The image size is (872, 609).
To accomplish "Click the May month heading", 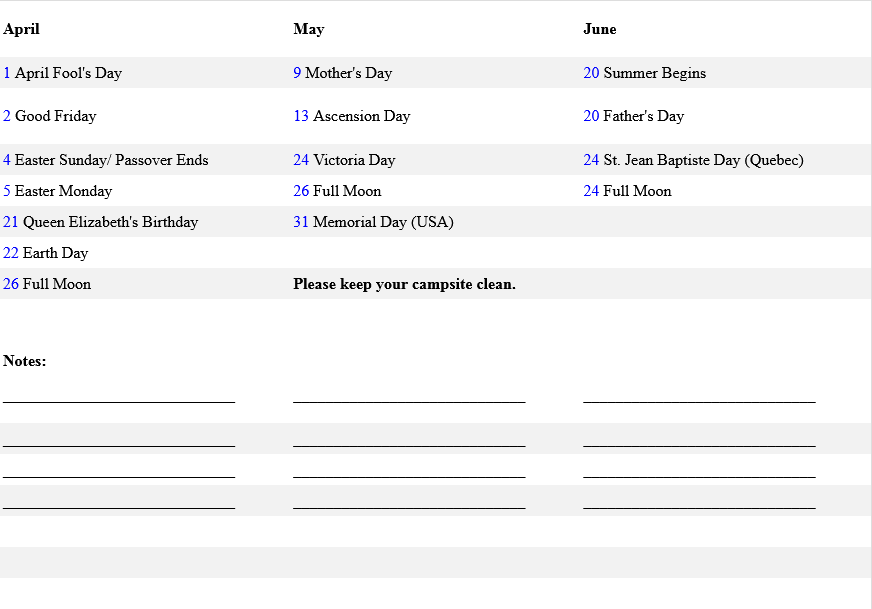I will pyautogui.click(x=309, y=29).
